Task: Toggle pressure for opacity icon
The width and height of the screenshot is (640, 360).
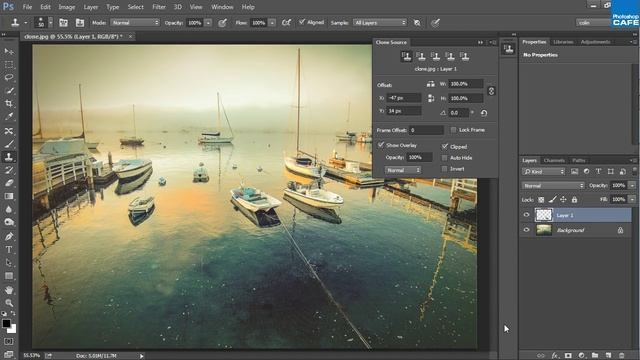Action: [x=222, y=23]
